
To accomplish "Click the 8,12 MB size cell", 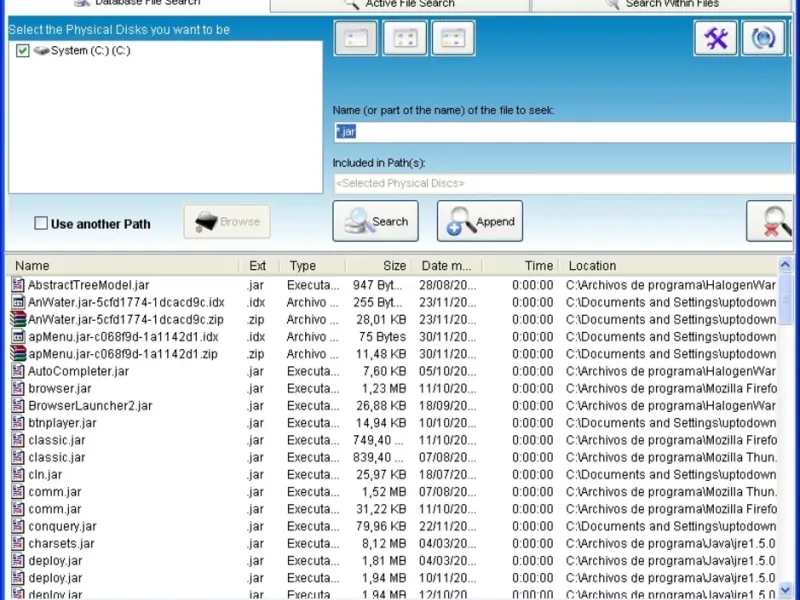I will pyautogui.click(x=384, y=543).
